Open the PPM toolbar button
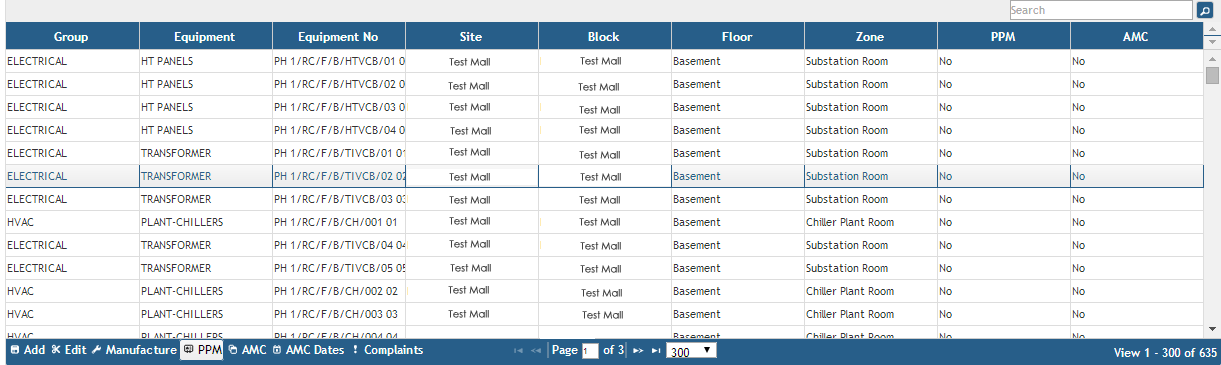 pos(202,351)
